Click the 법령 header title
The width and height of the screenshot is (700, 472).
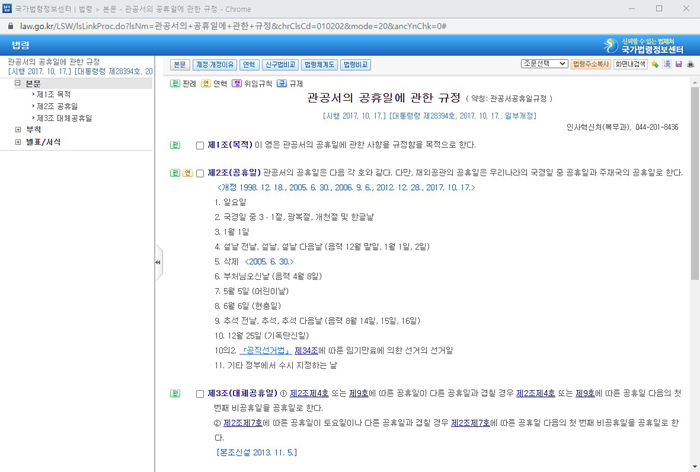[21, 45]
